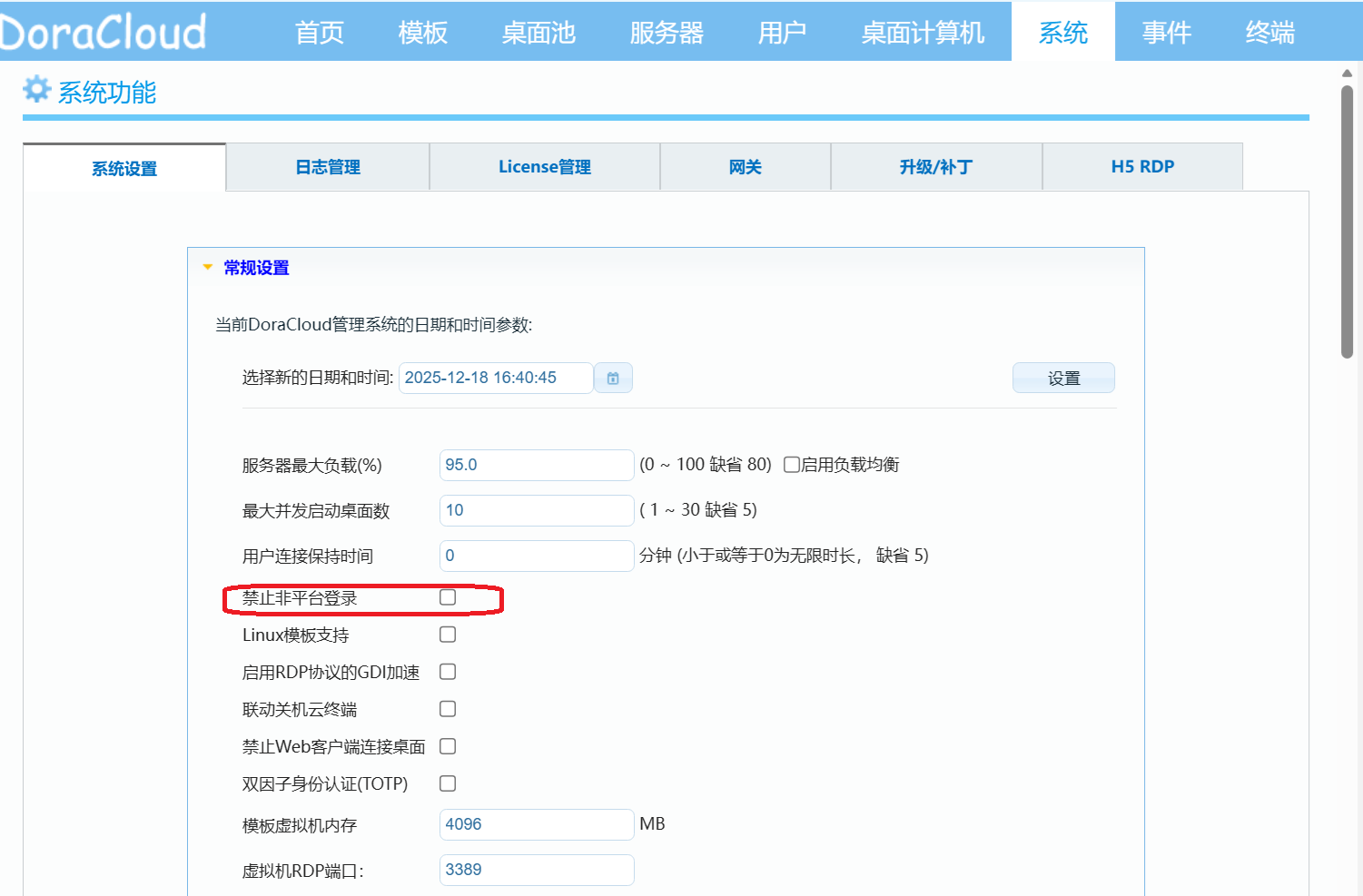
Task: Click the gear icon beside 系统功能
Action: (36, 90)
